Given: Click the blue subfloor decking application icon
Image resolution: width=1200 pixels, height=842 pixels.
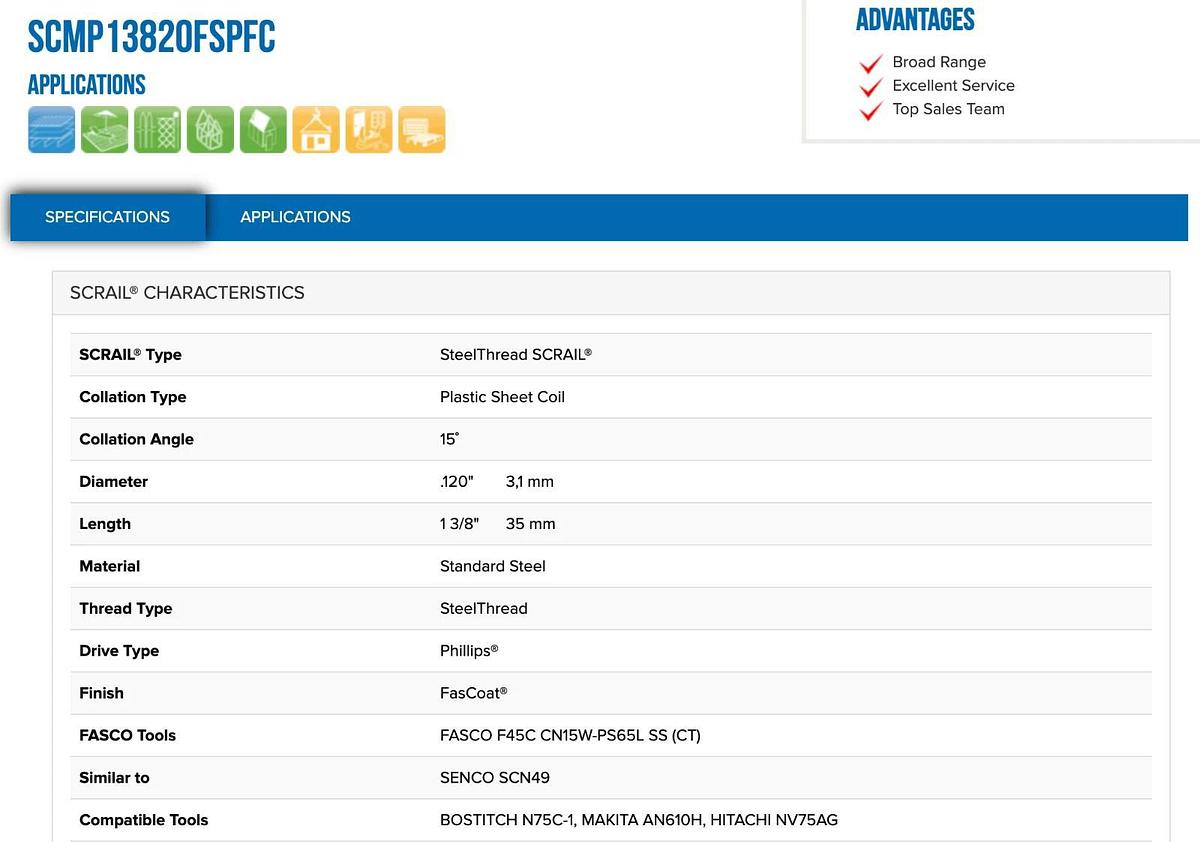Looking at the screenshot, I should 51,130.
